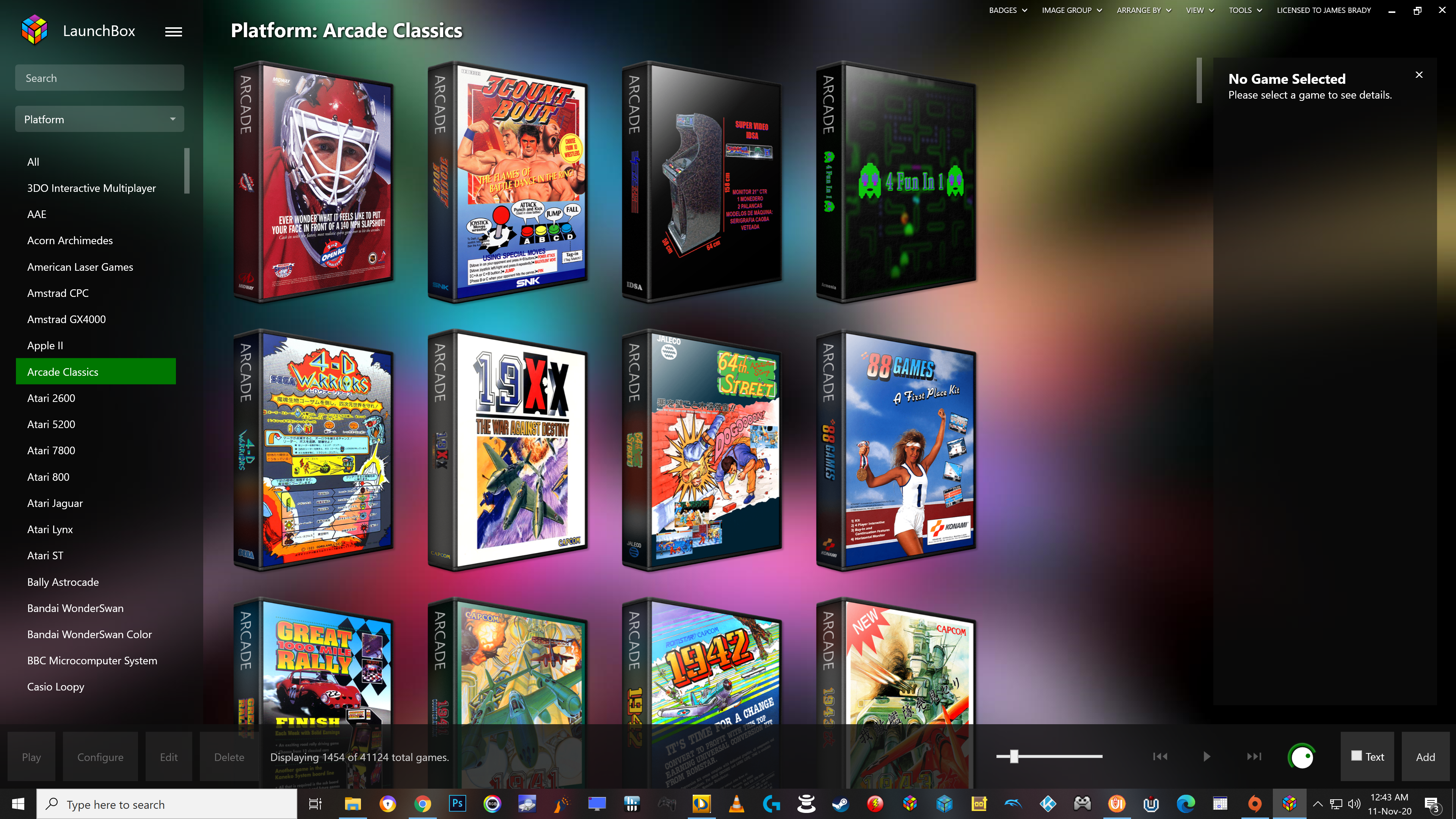
Task: Show hidden system tray icons
Action: (x=1318, y=803)
